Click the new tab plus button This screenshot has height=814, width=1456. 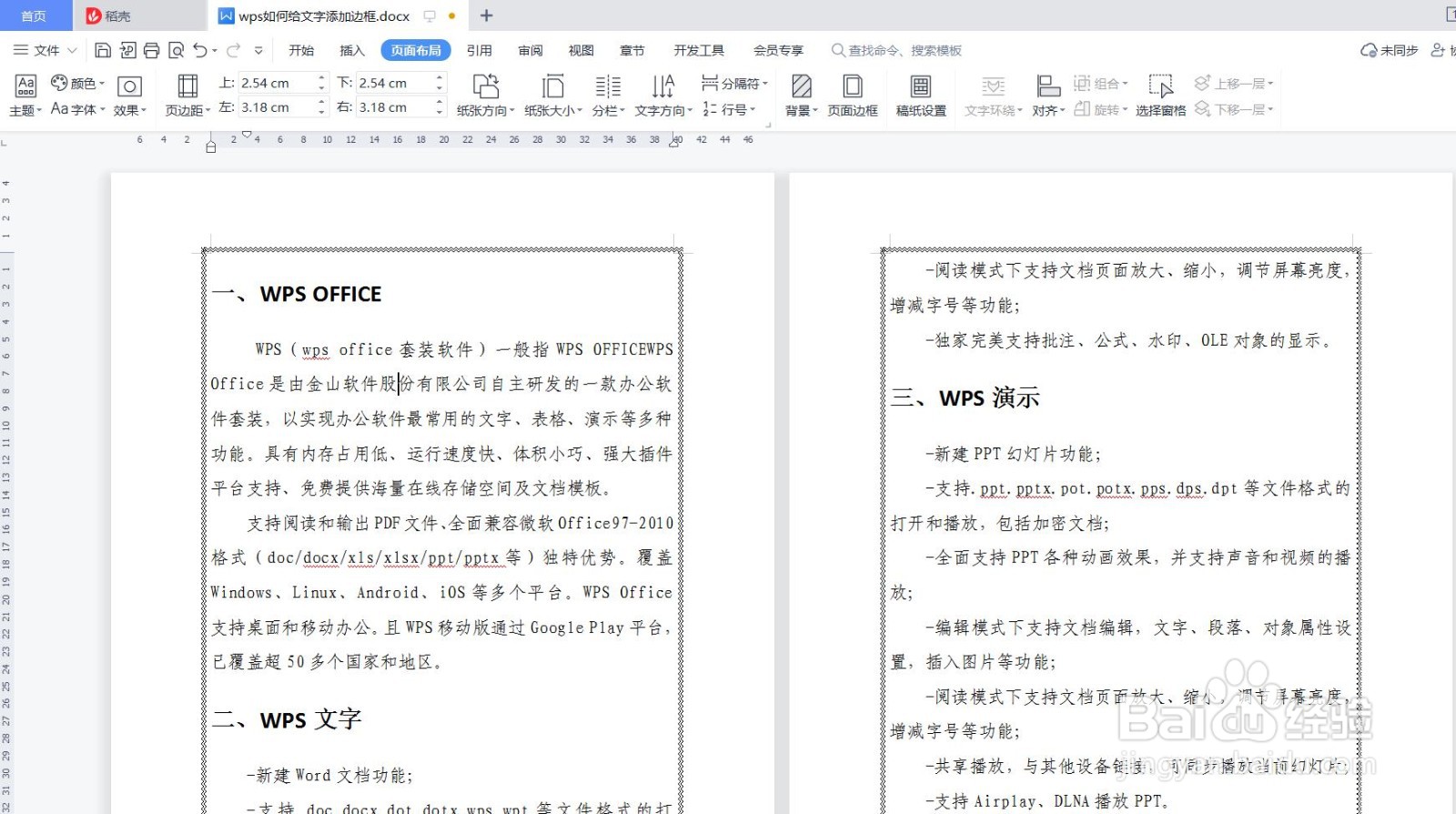486,15
